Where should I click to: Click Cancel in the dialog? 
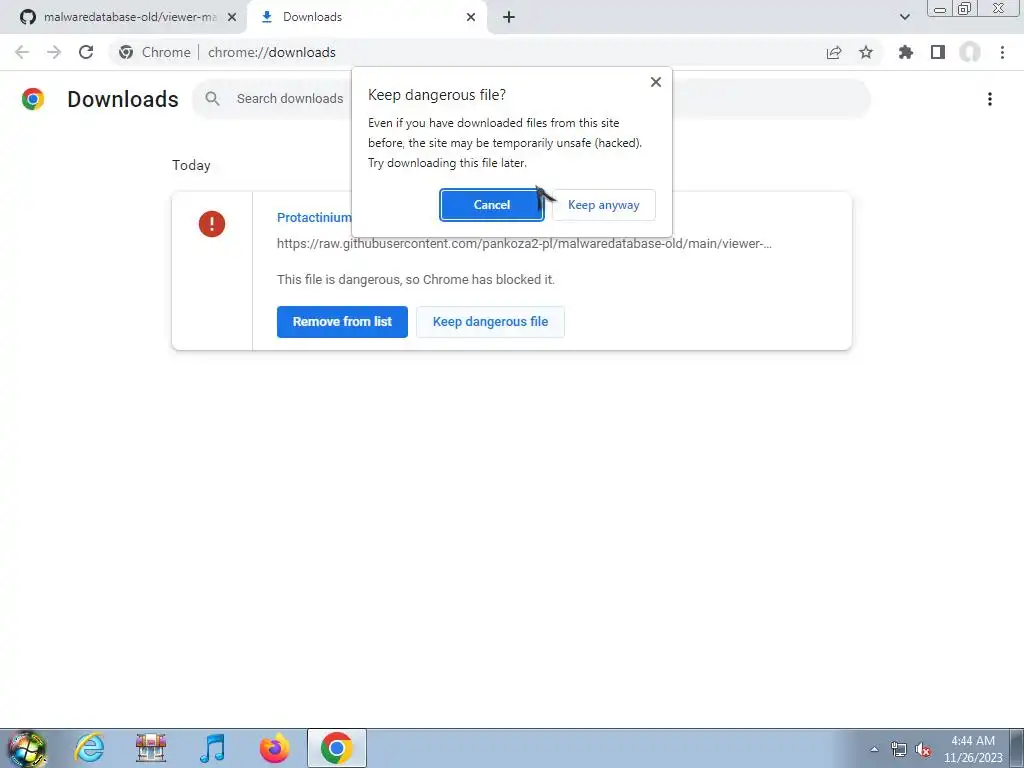[492, 205]
